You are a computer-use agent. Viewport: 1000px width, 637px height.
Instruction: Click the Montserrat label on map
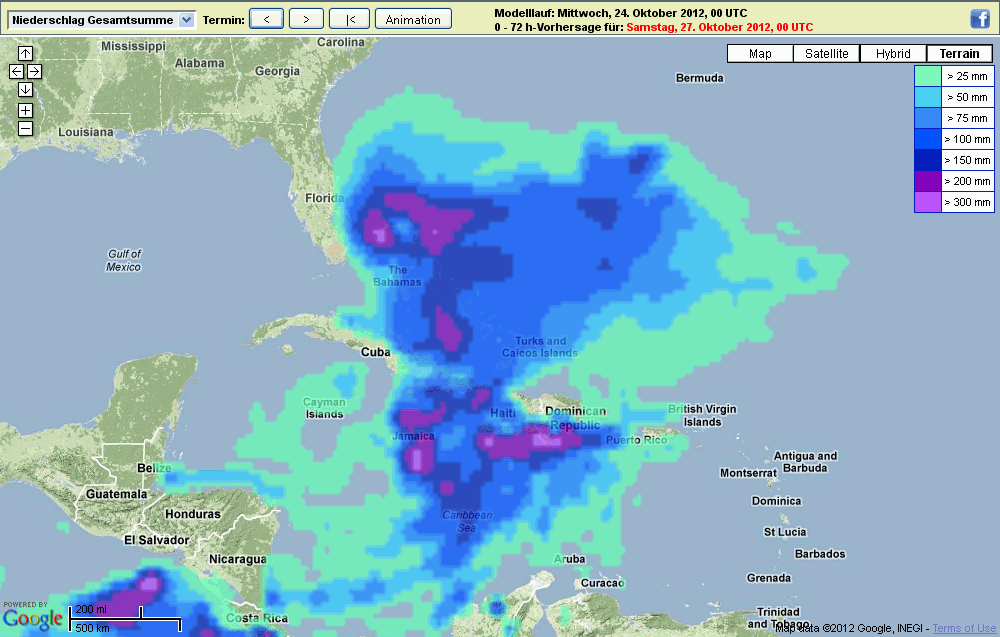[x=749, y=473]
